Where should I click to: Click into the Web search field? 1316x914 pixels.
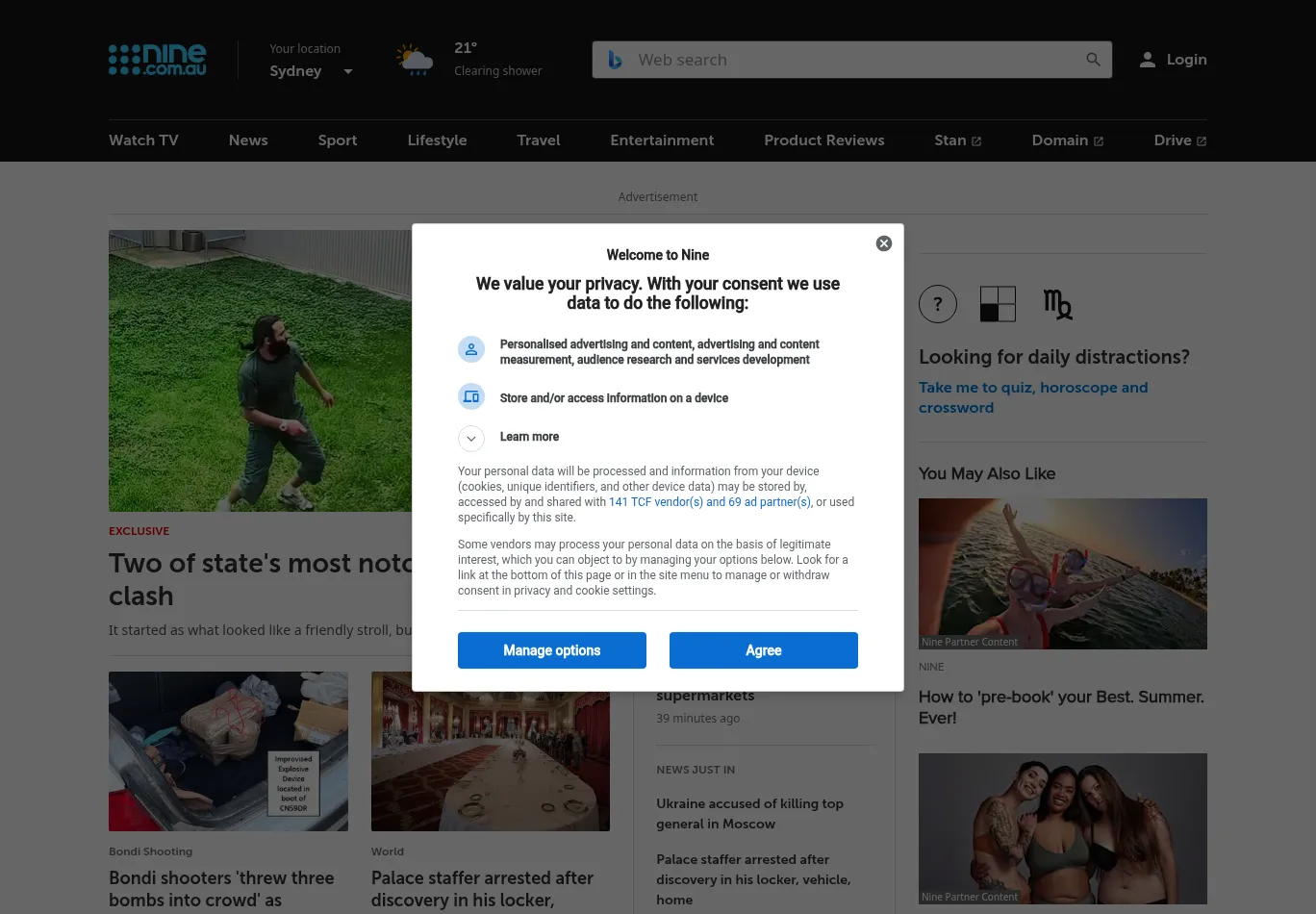click(x=847, y=60)
